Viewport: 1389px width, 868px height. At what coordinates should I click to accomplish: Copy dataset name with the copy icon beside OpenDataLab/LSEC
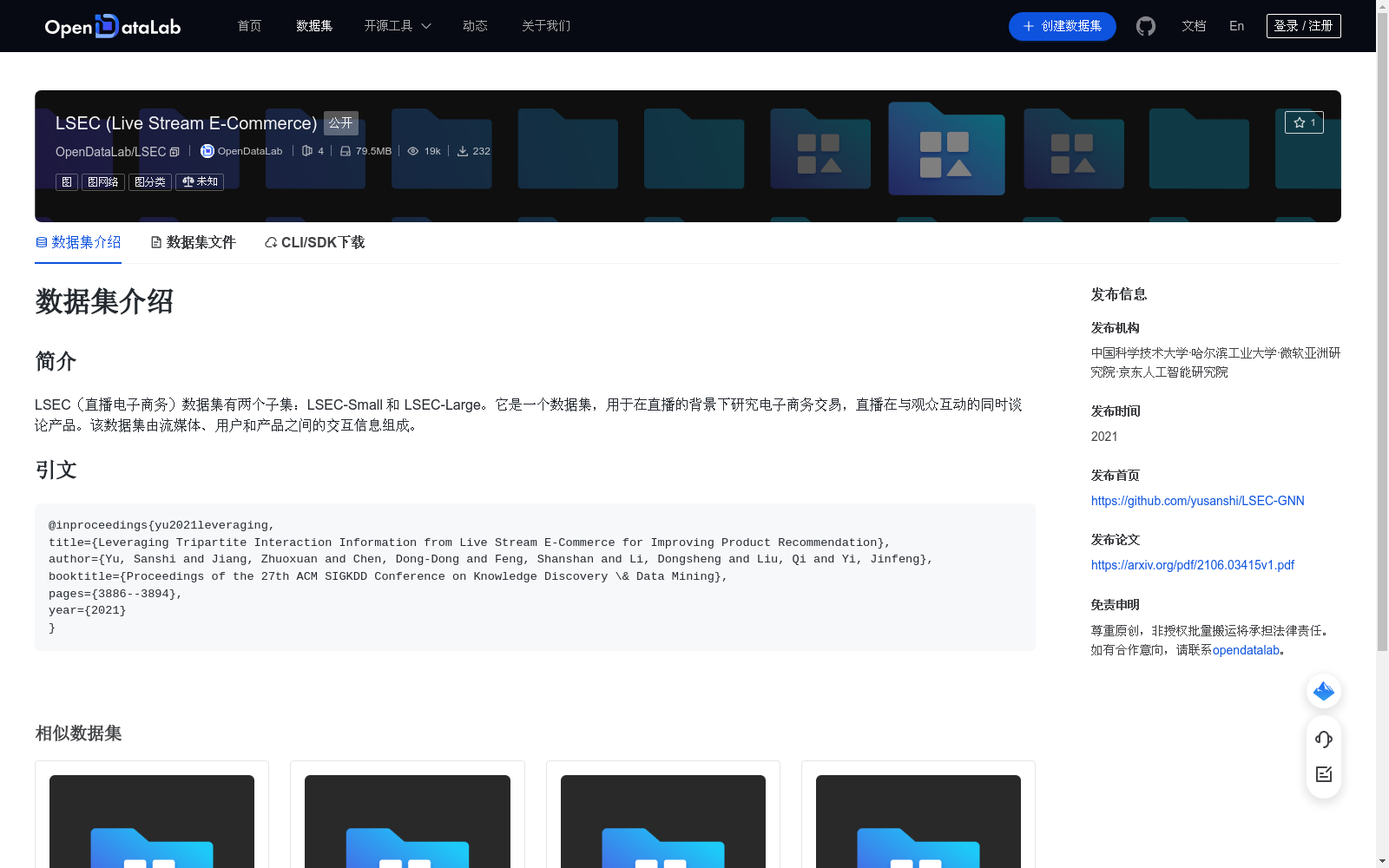point(174,151)
